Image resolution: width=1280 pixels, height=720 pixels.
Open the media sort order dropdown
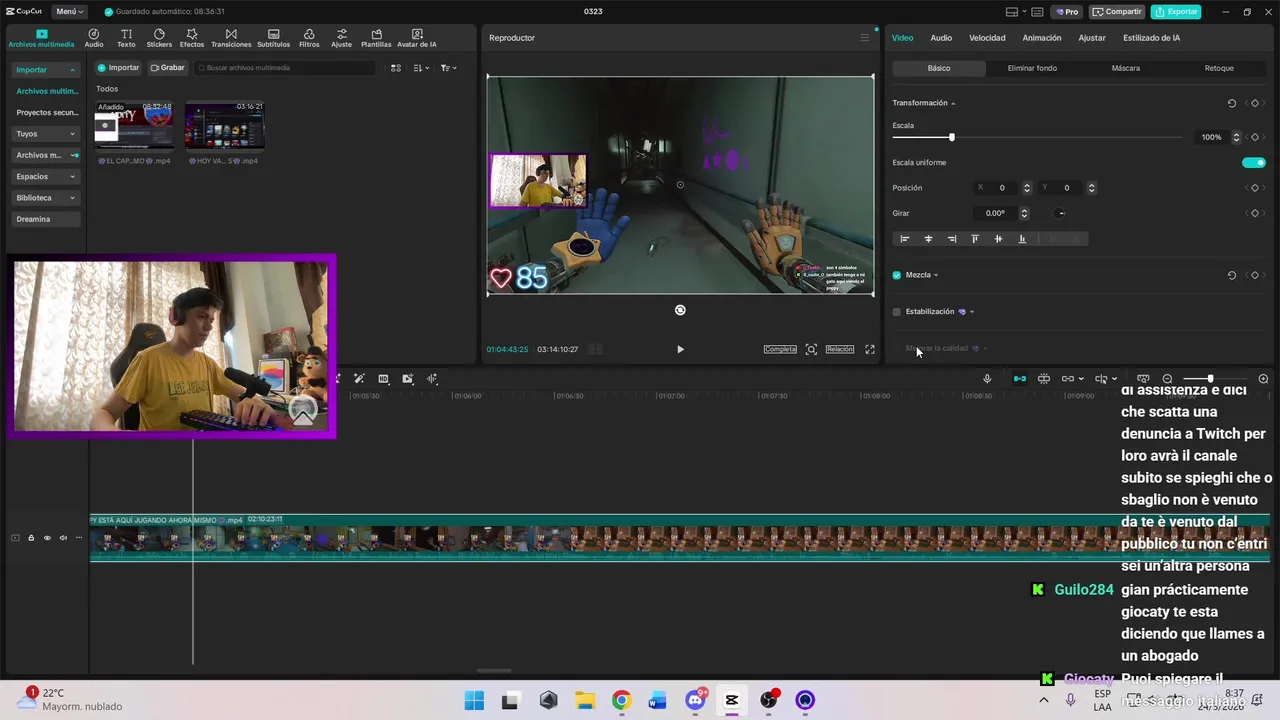coord(421,68)
